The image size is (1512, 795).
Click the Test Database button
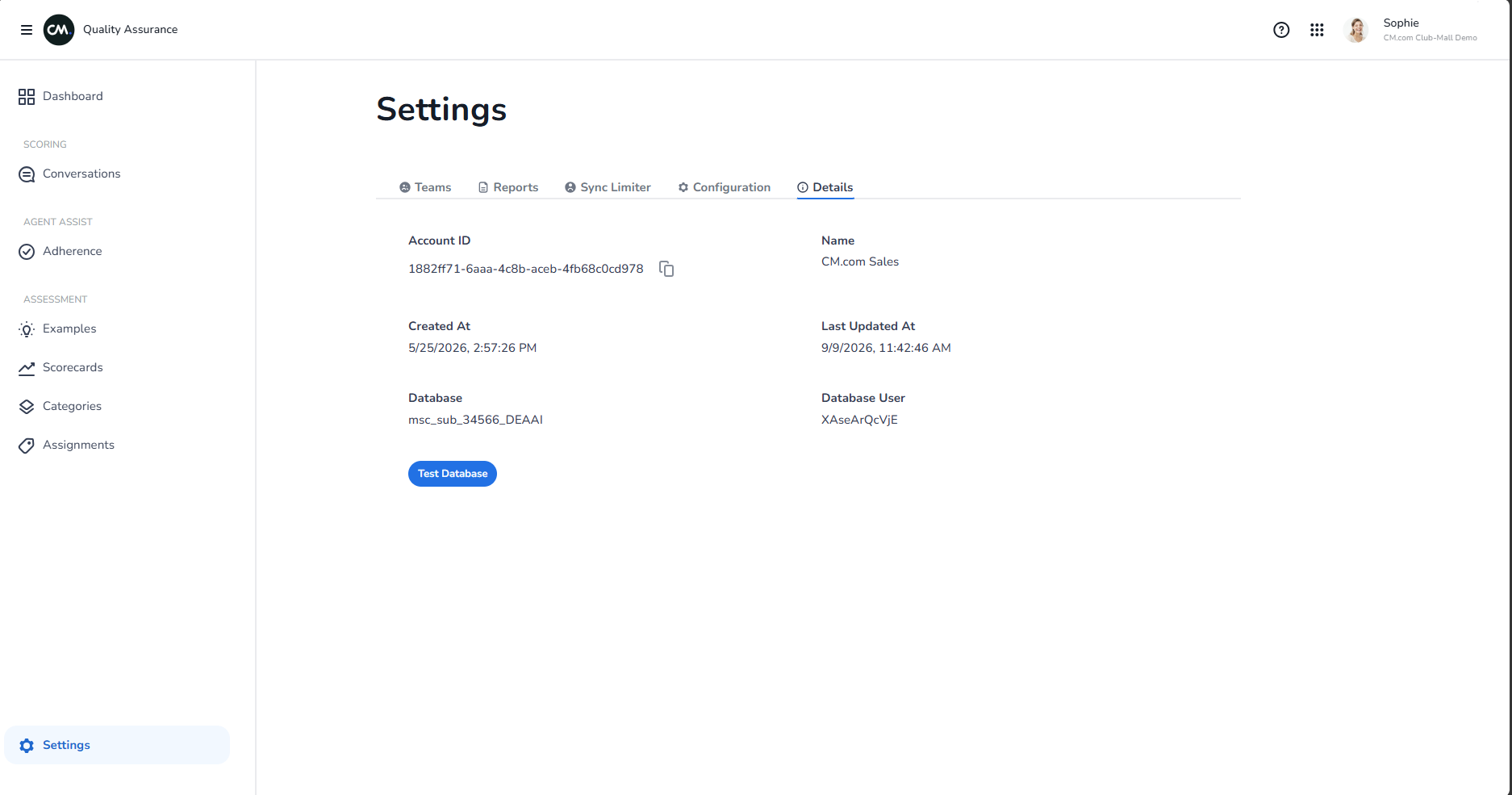click(453, 474)
